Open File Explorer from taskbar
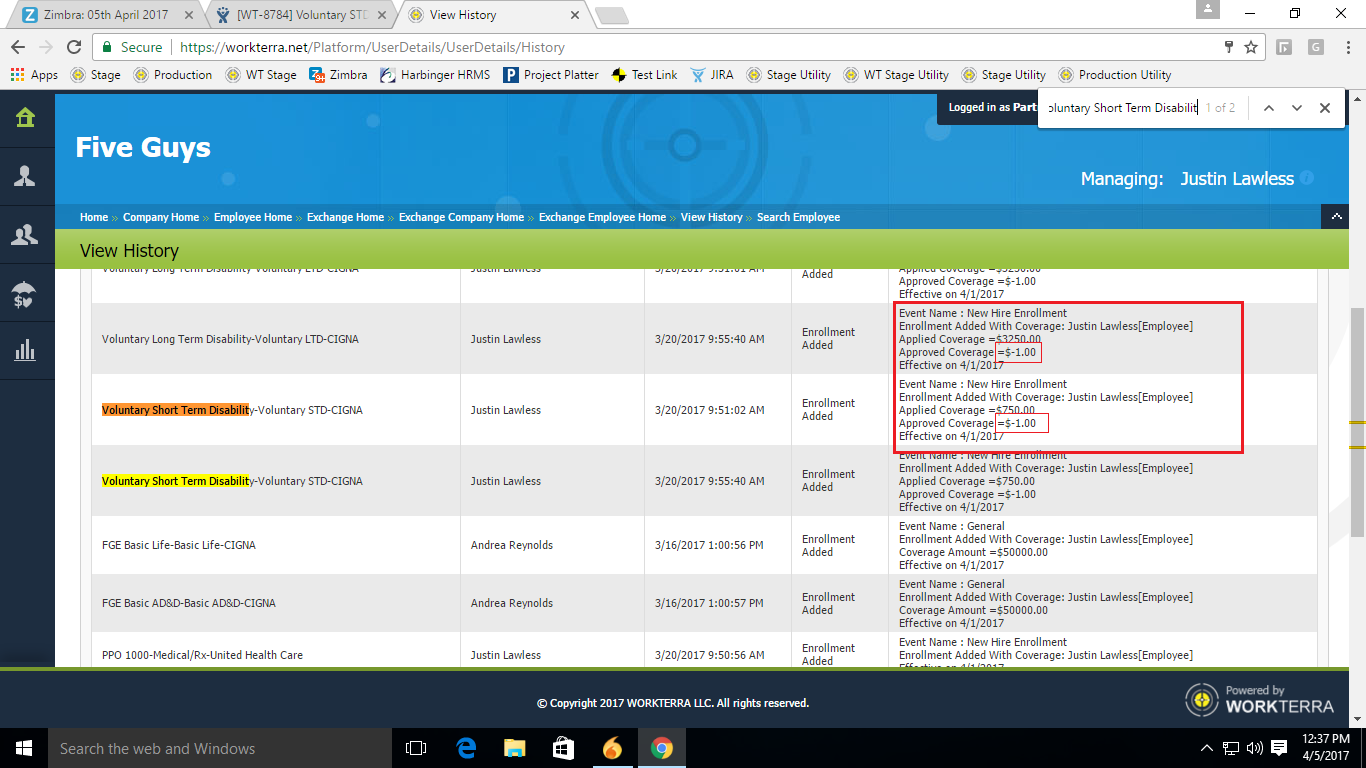The height and width of the screenshot is (768, 1366). [x=514, y=748]
